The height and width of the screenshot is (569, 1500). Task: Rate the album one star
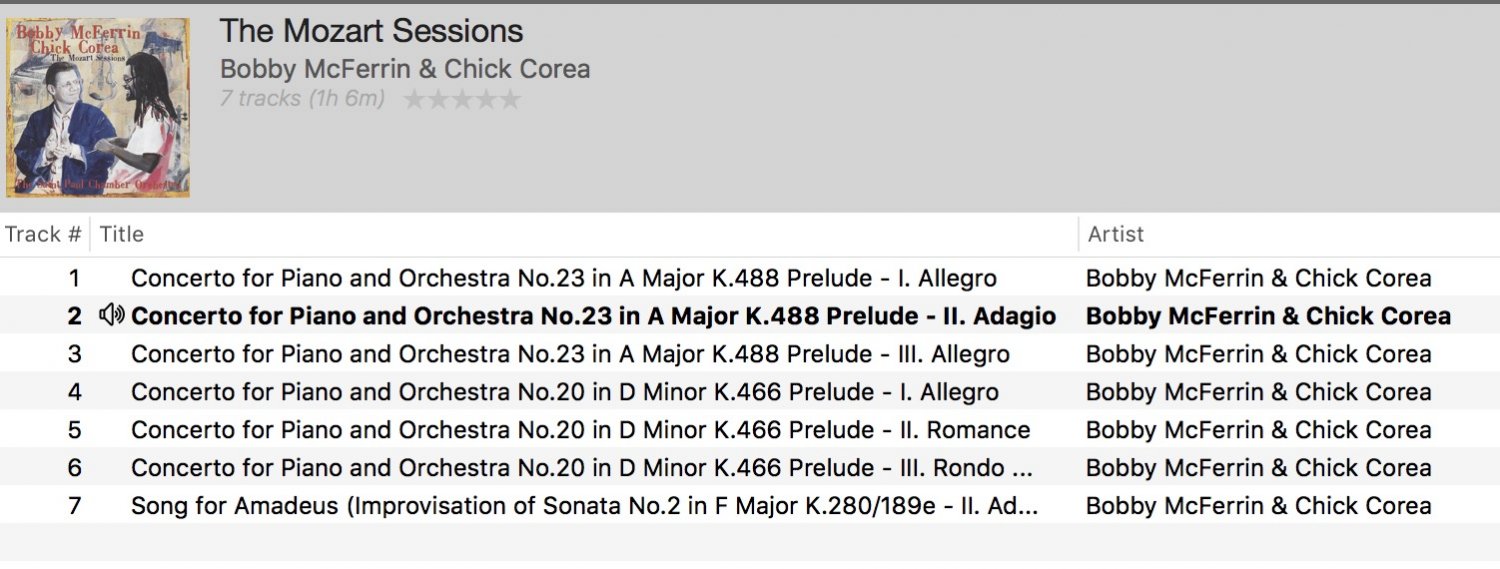(414, 99)
